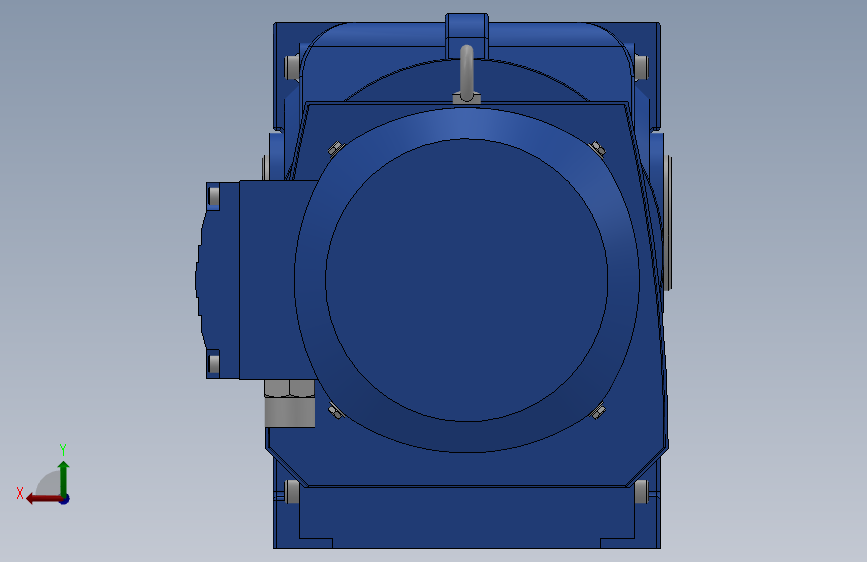The height and width of the screenshot is (562, 867).
Task: Select the upper bolt on left side flange
Action: point(213,196)
